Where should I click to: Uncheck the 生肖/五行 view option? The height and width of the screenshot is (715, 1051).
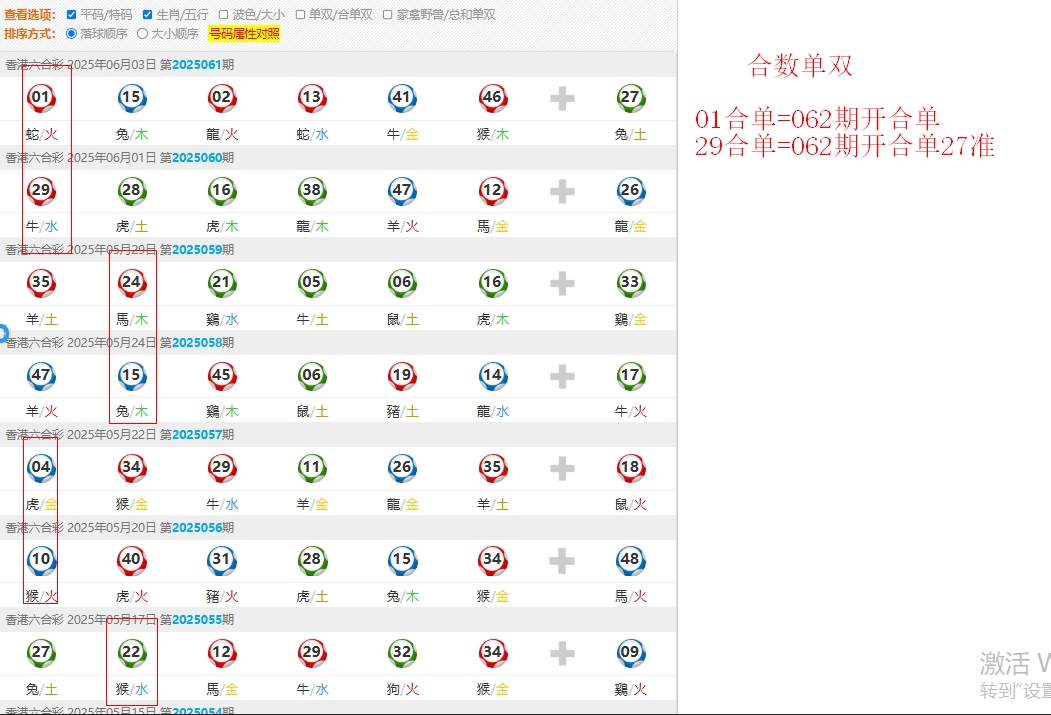(147, 15)
